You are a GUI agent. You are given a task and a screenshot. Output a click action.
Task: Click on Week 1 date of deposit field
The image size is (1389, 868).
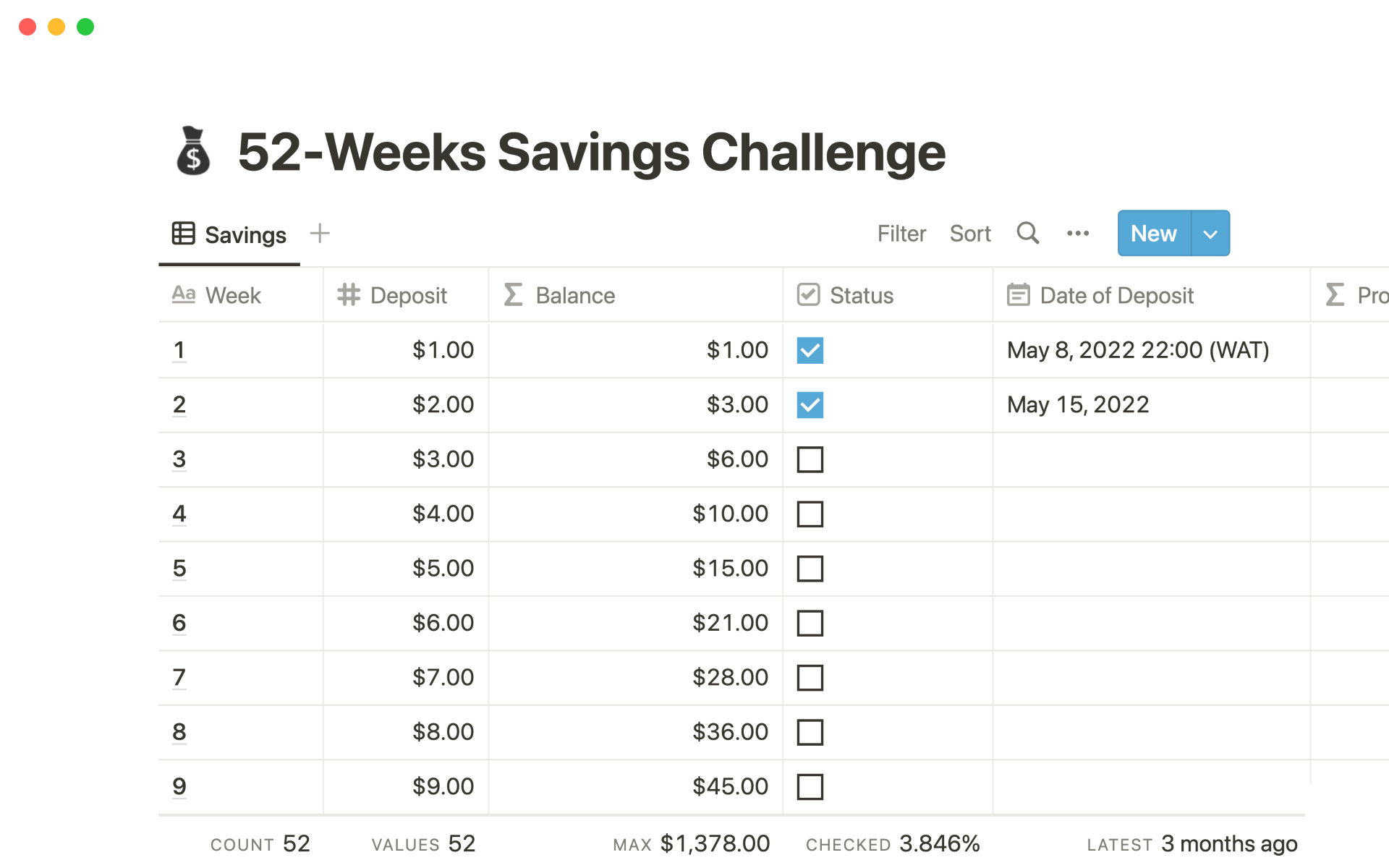click(x=1138, y=349)
